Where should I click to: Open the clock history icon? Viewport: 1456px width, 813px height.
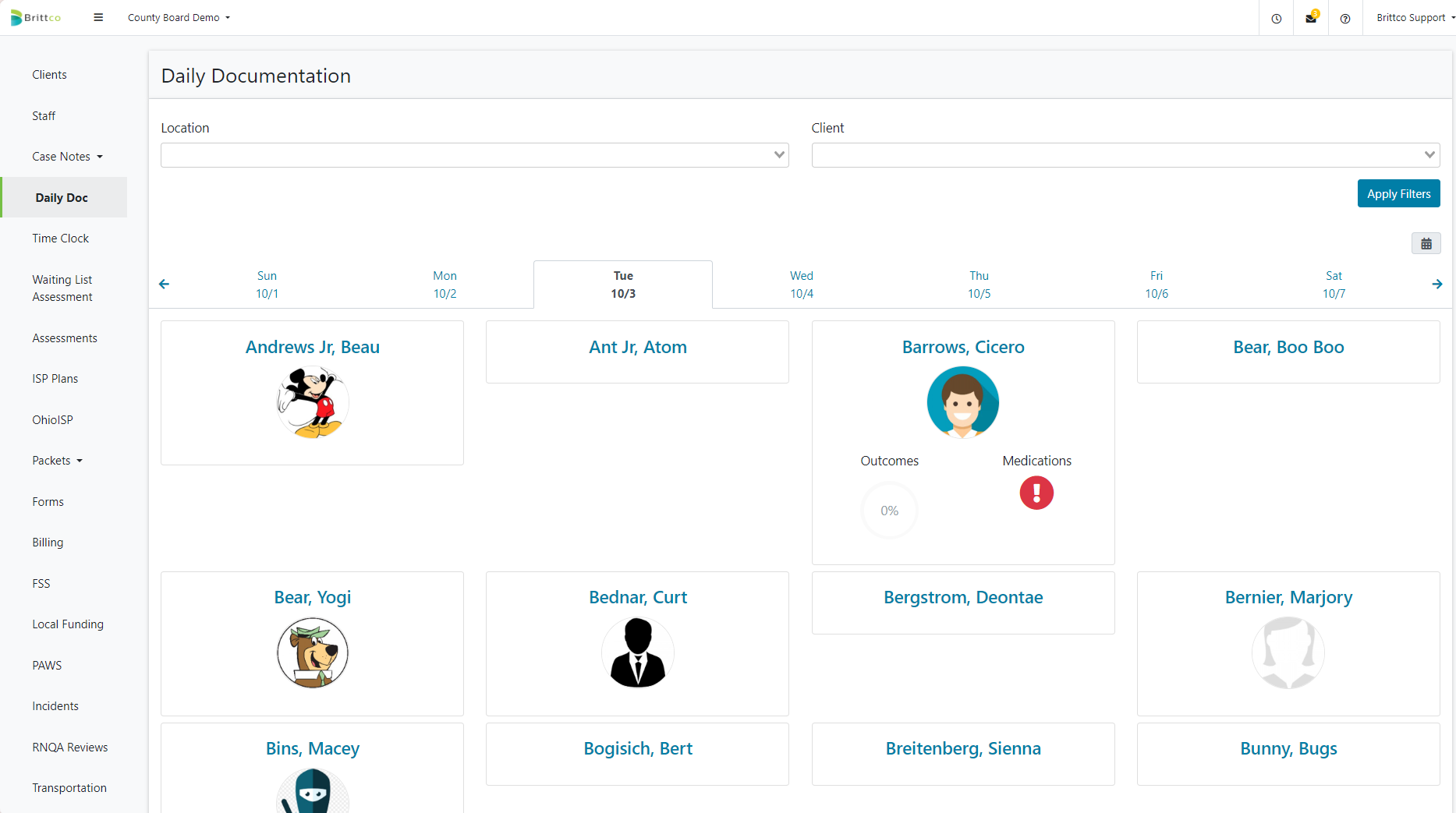click(x=1276, y=18)
